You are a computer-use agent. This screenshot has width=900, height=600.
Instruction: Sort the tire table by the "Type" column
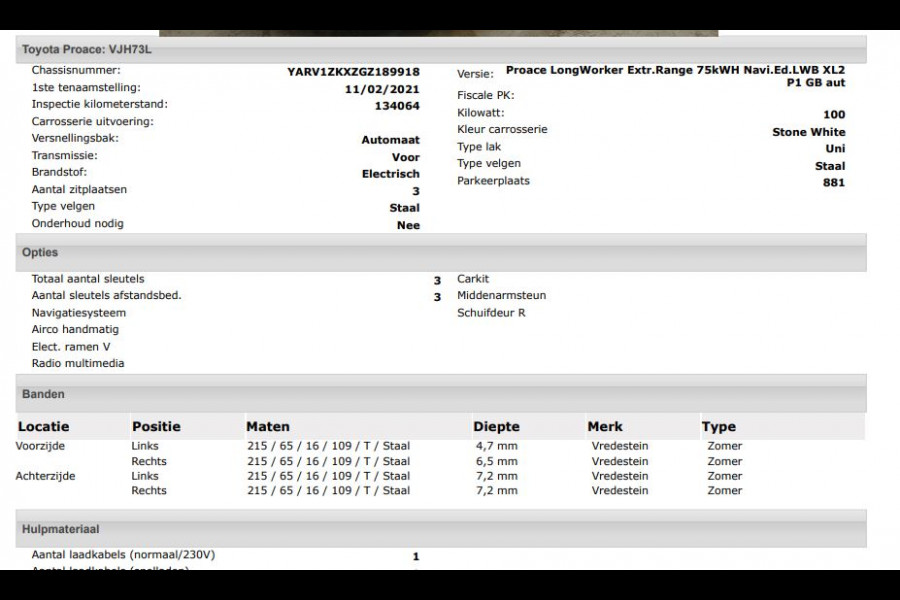pos(716,426)
